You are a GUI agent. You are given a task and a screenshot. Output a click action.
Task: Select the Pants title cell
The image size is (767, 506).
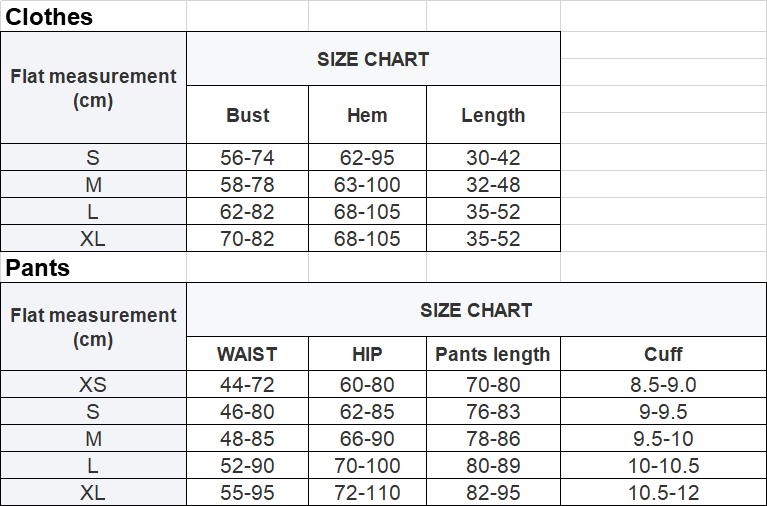click(93, 267)
